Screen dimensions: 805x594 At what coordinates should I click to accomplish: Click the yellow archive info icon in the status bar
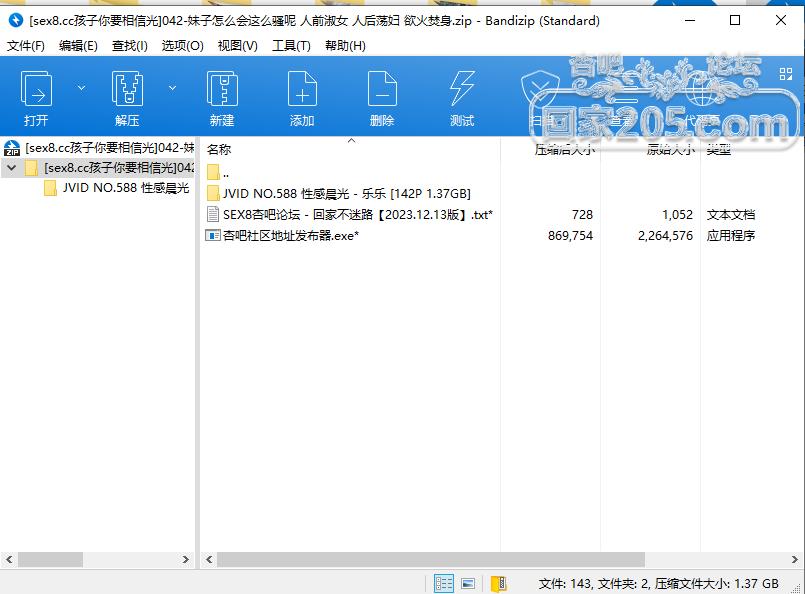pyautogui.click(x=499, y=584)
